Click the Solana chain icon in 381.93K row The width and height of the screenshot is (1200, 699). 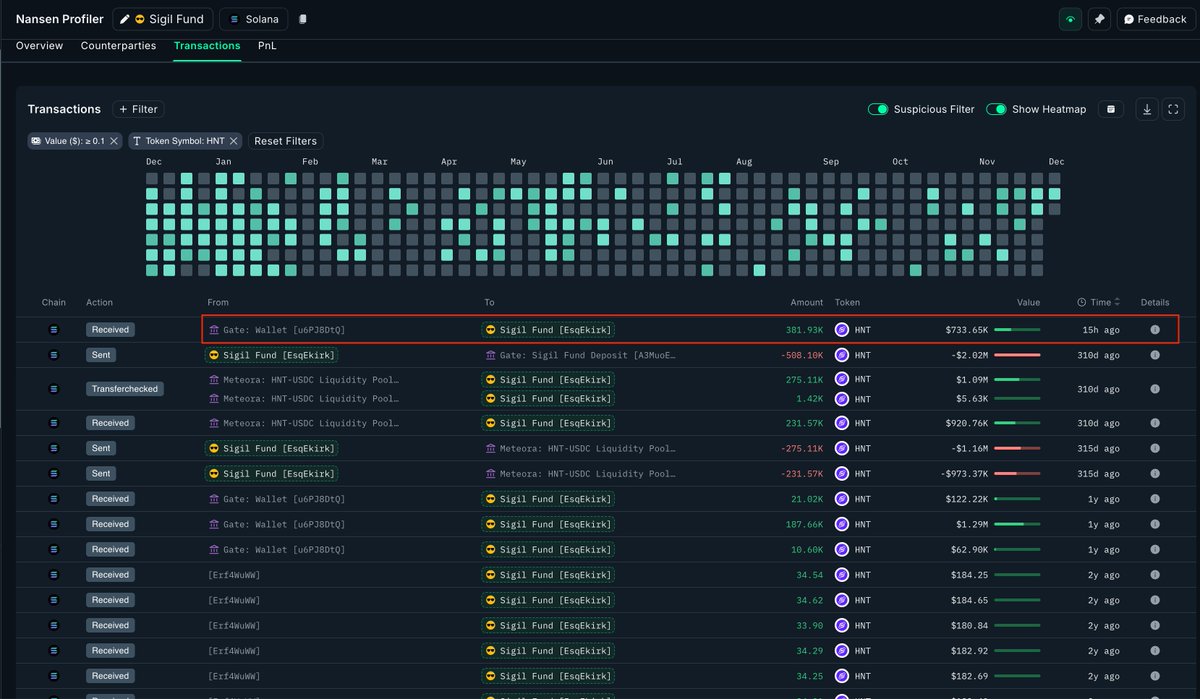(54, 330)
